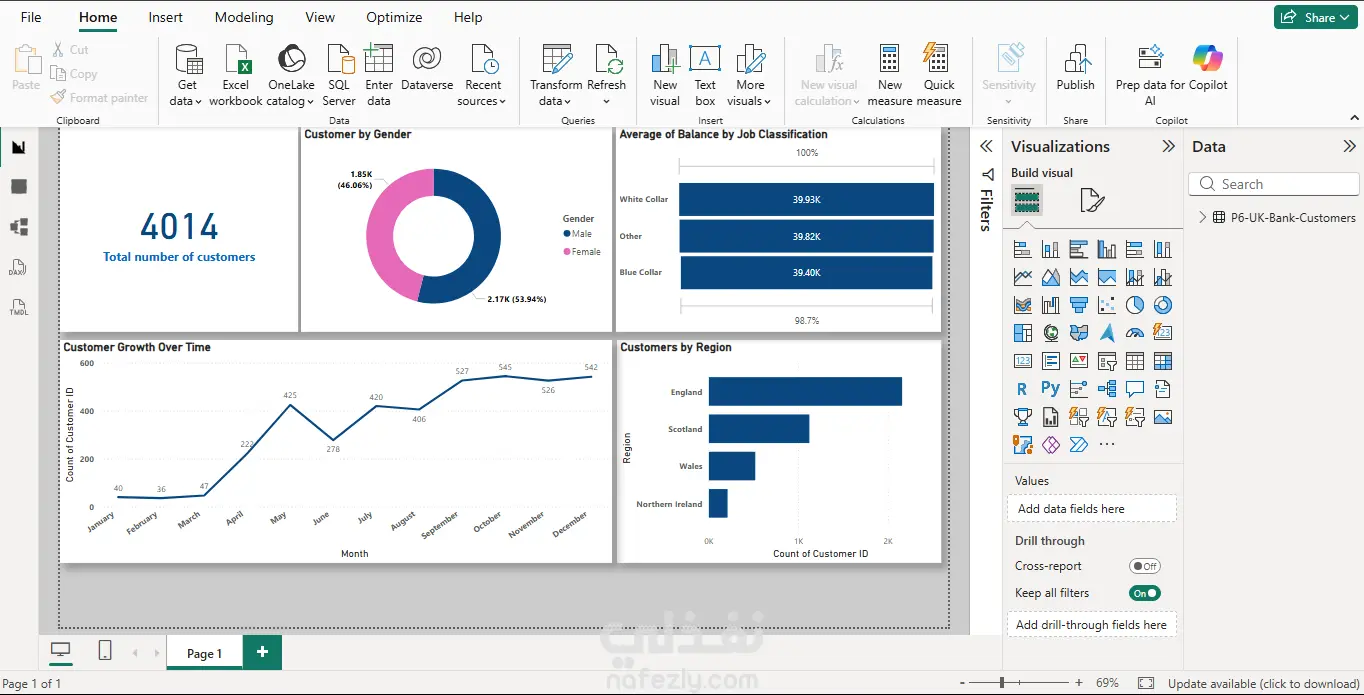
Task: Choose the Area chart visual icon
Action: 1050,277
